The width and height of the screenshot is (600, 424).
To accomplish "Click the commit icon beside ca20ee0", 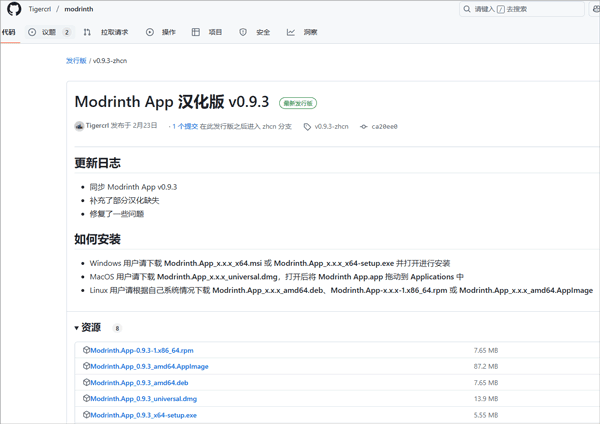I will point(364,127).
